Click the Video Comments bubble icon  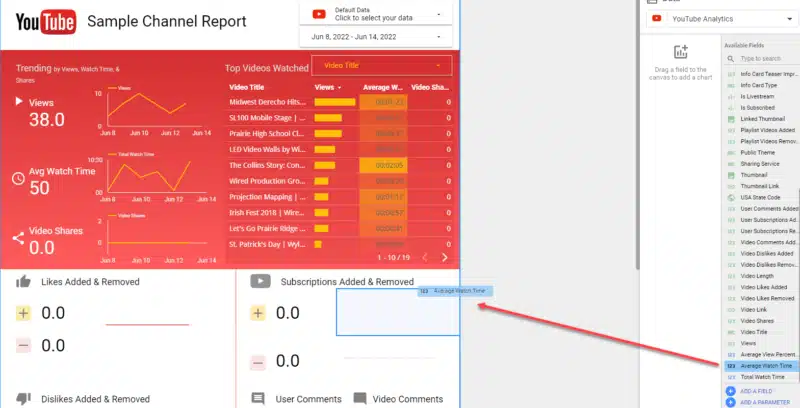point(360,398)
